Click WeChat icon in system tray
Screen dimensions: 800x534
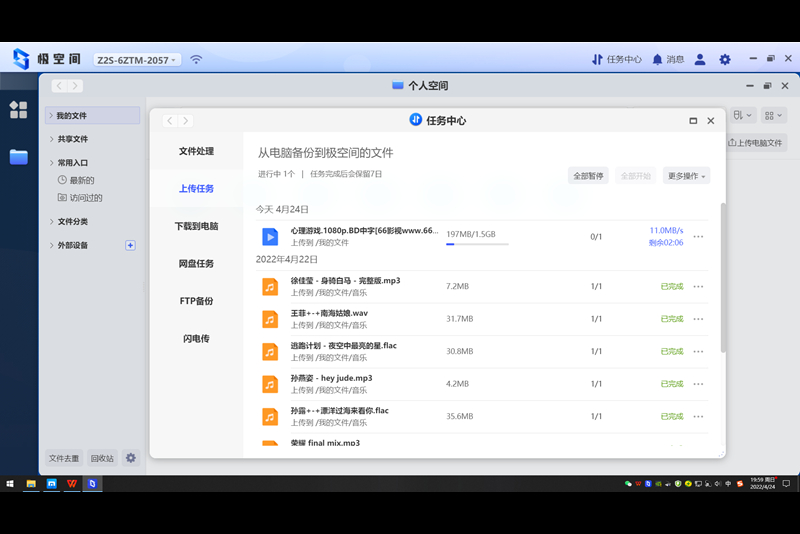point(628,484)
